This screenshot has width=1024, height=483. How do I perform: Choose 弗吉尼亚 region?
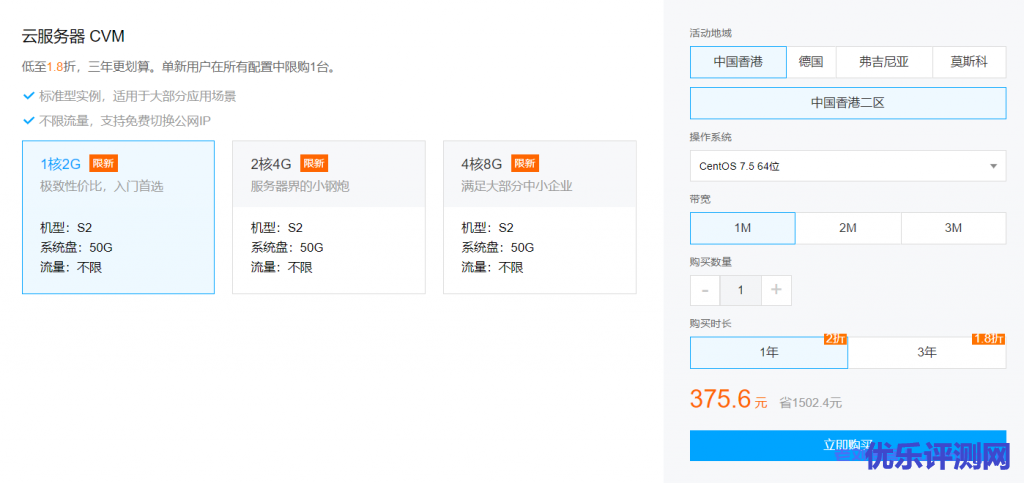(884, 62)
